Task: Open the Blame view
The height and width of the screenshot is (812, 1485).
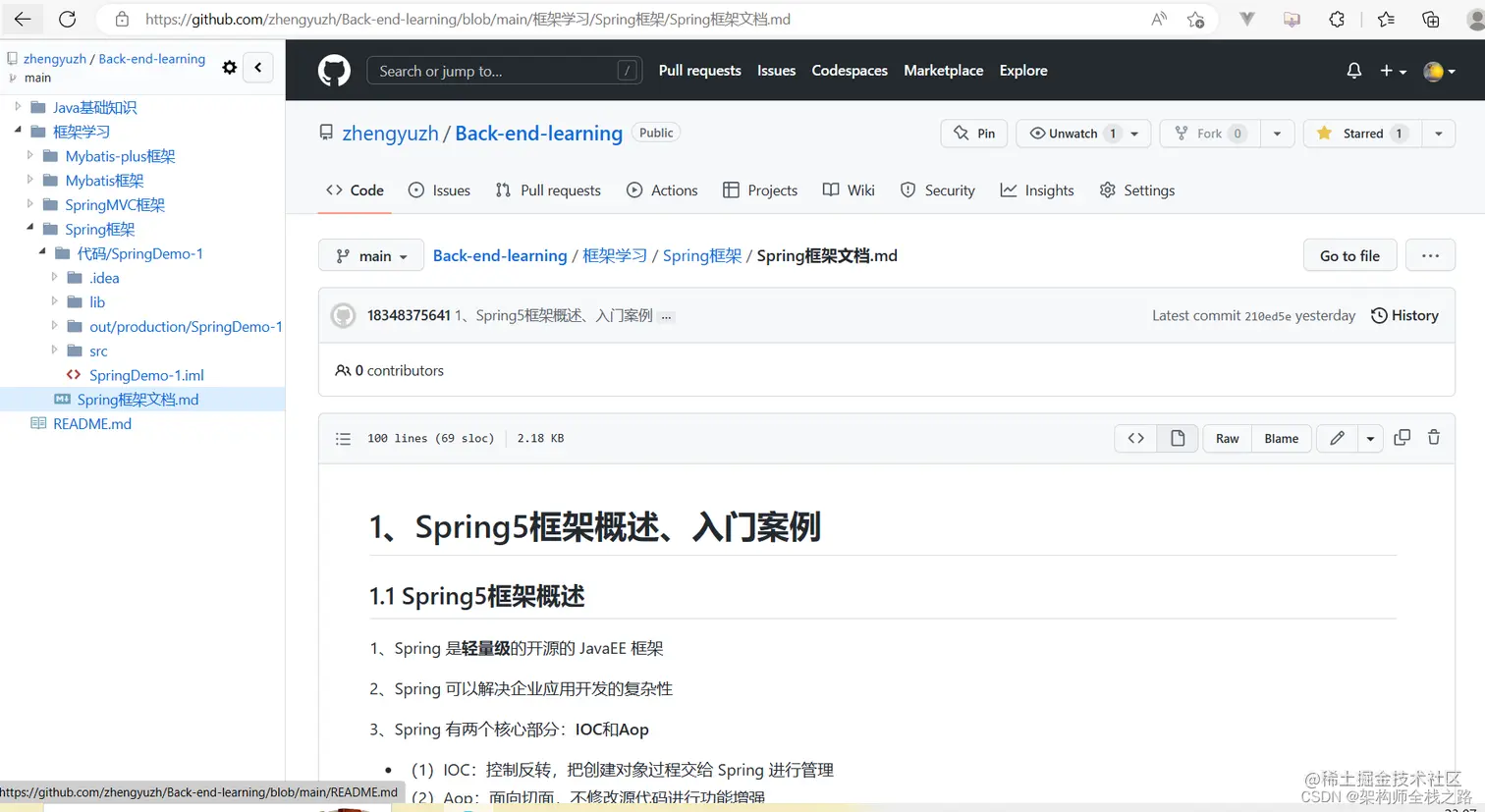Action: 1281,438
